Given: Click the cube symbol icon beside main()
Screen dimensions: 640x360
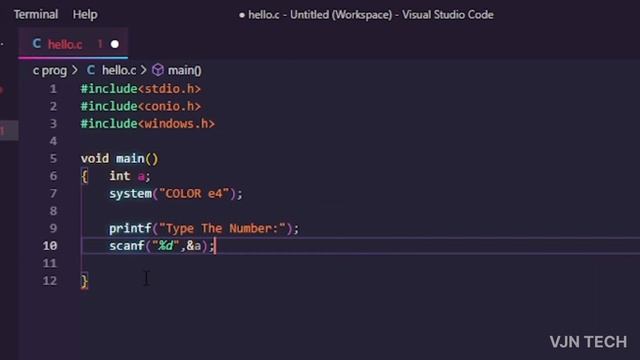Looking at the screenshot, I should (158, 71).
